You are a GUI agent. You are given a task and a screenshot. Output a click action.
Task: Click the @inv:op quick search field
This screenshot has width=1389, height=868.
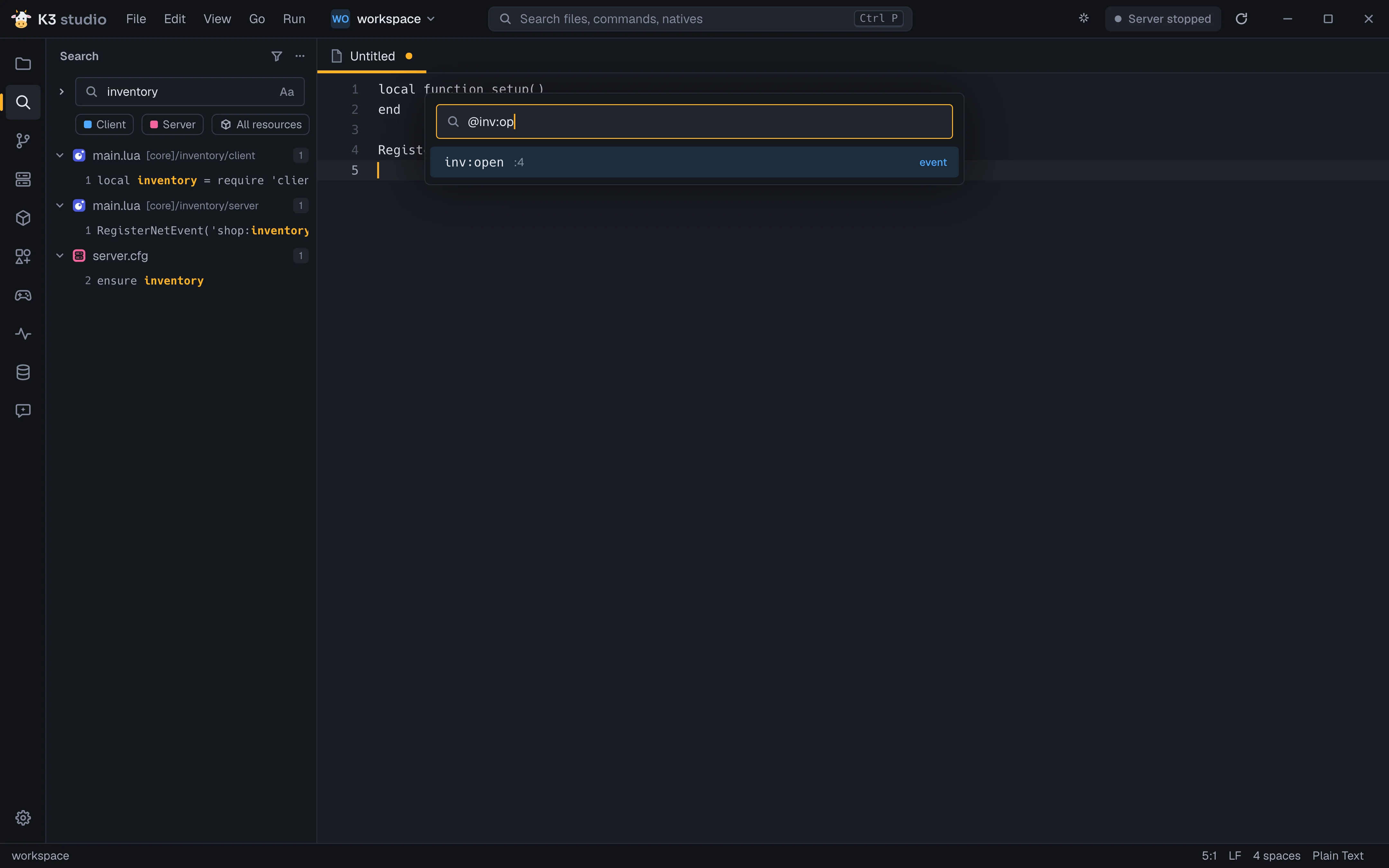(694, 122)
